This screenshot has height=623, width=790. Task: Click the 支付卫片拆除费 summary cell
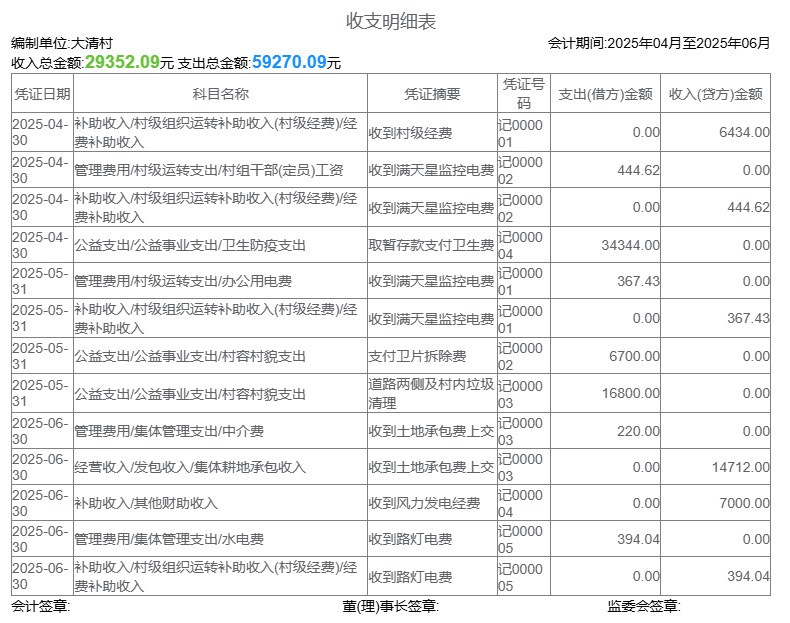(x=418, y=356)
